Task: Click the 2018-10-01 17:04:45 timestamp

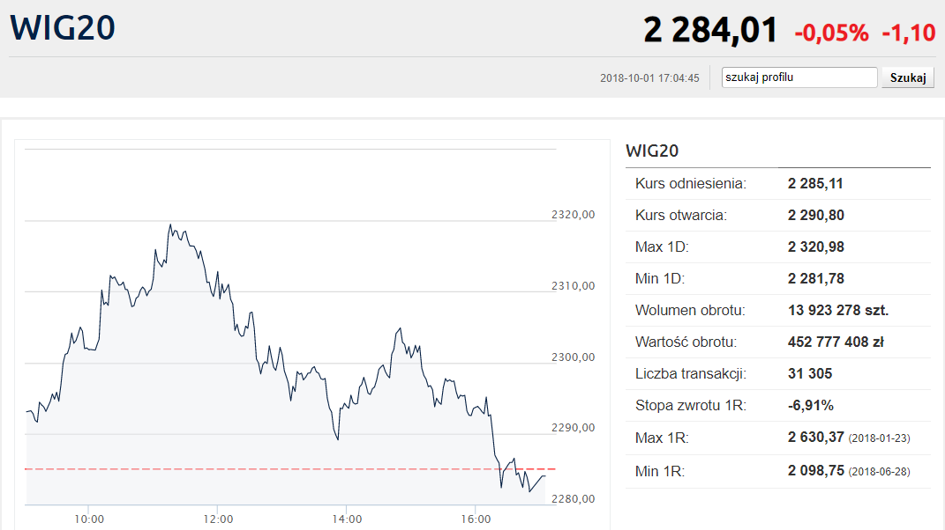Action: 649,78
